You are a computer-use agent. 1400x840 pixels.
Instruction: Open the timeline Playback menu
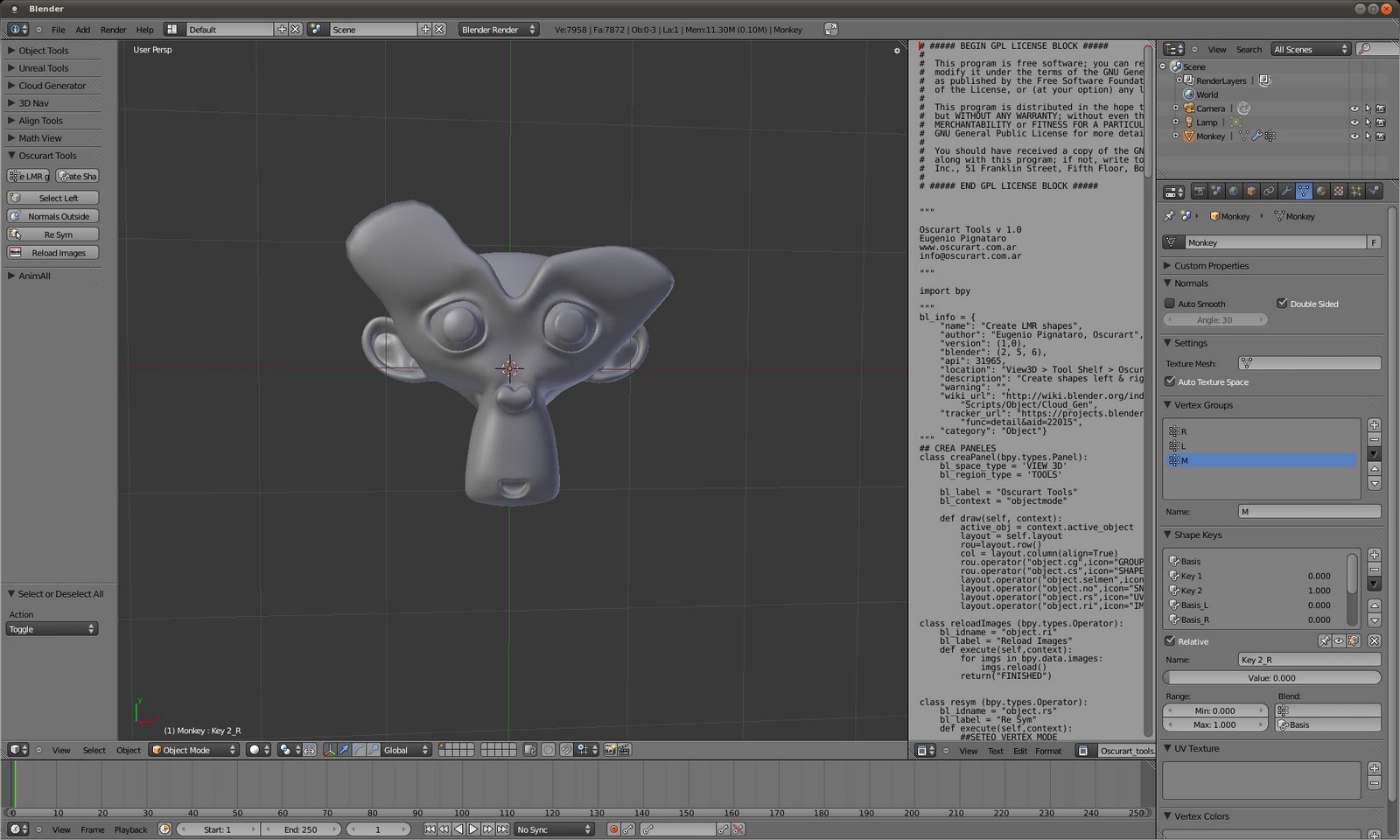pyautogui.click(x=131, y=829)
